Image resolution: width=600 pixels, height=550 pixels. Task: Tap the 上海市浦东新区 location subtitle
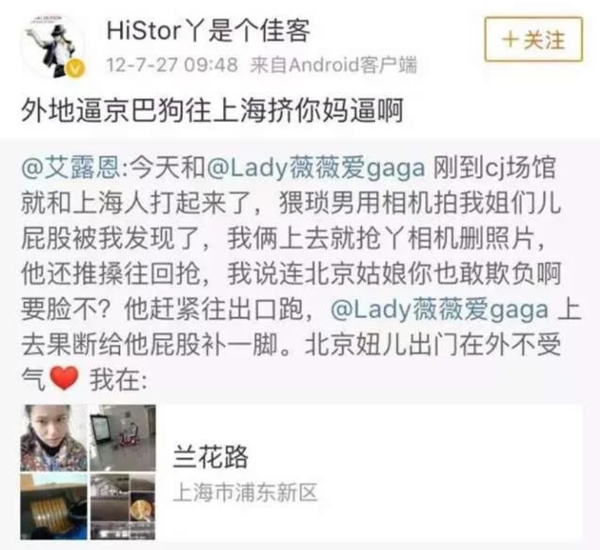coord(245,493)
